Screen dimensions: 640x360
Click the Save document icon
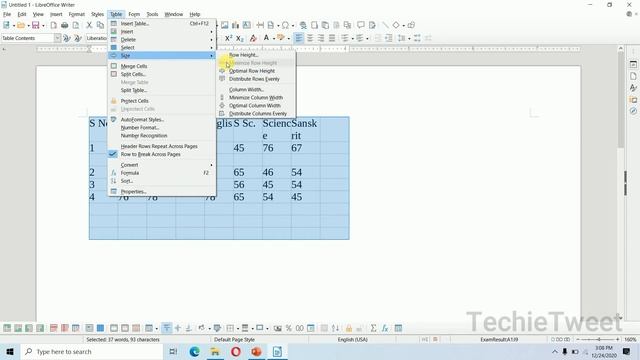36,25
